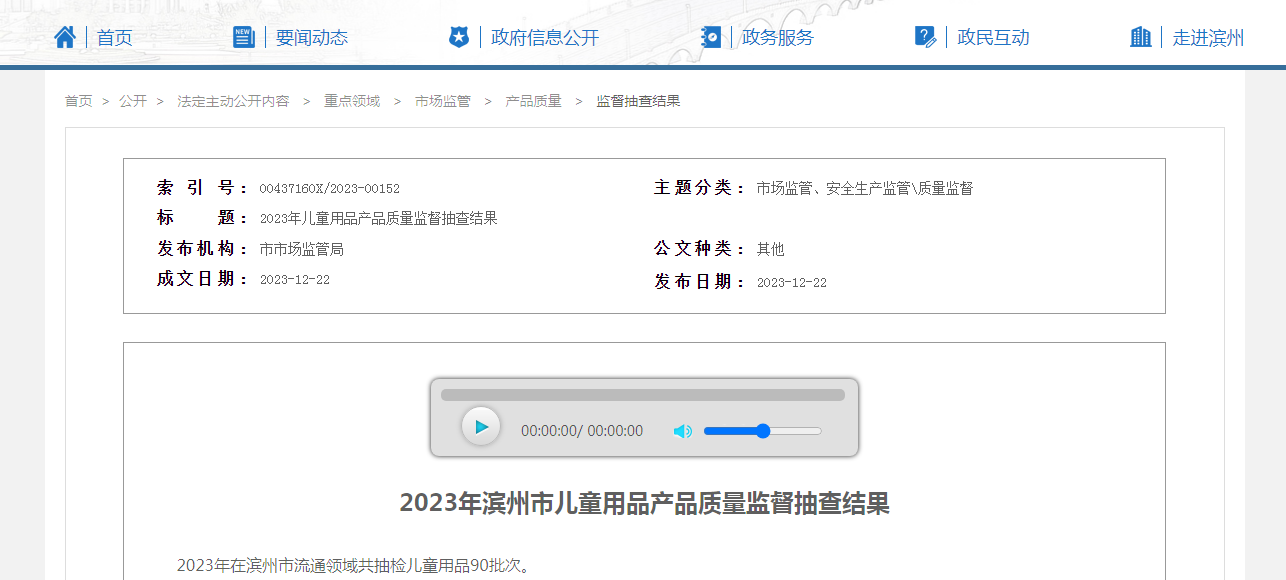Open the 政民互动 navigation menu item
This screenshot has height=580, width=1286.
pyautogui.click(x=993, y=38)
